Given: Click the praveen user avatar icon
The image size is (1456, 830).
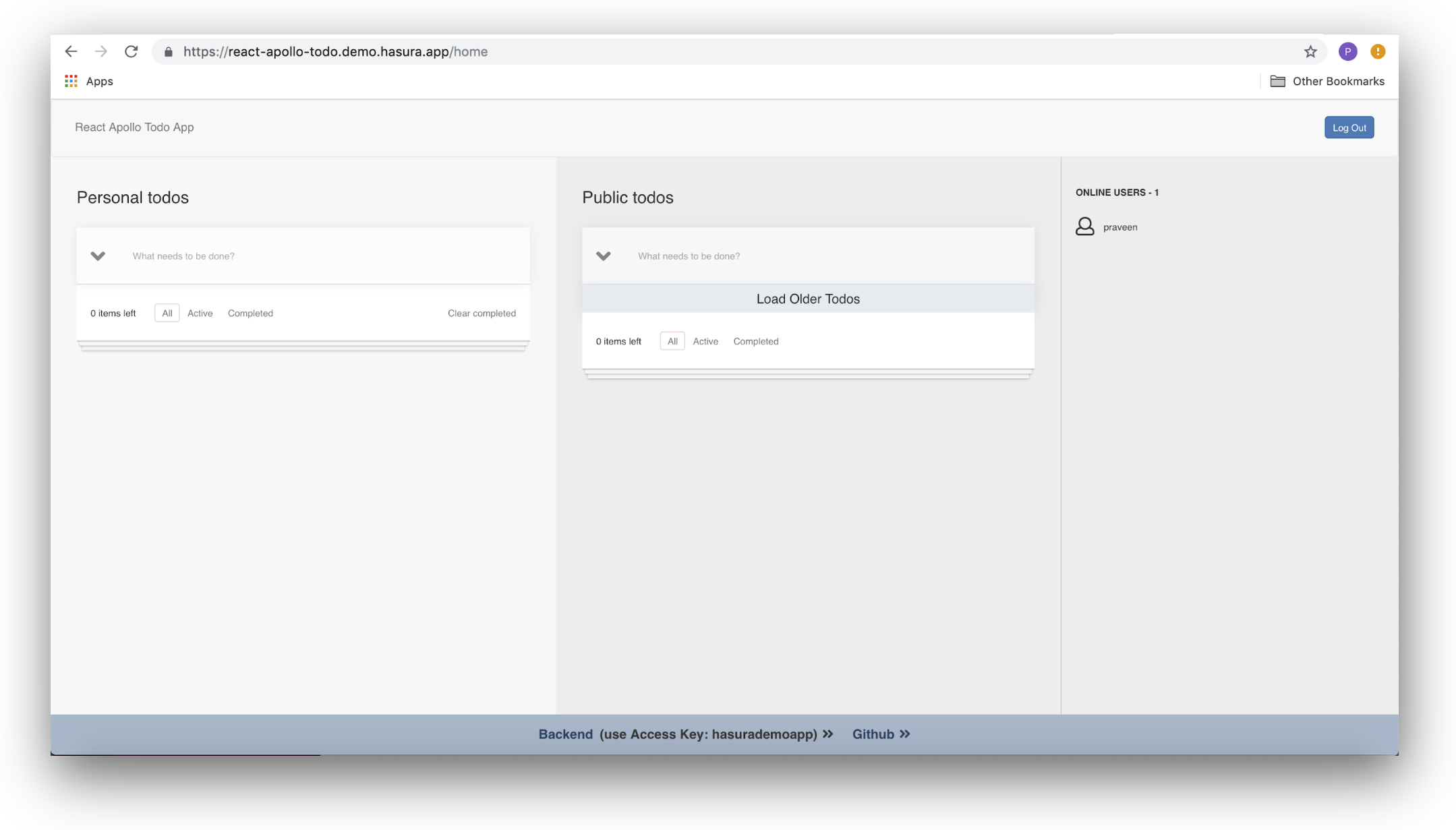Looking at the screenshot, I should 1084,227.
